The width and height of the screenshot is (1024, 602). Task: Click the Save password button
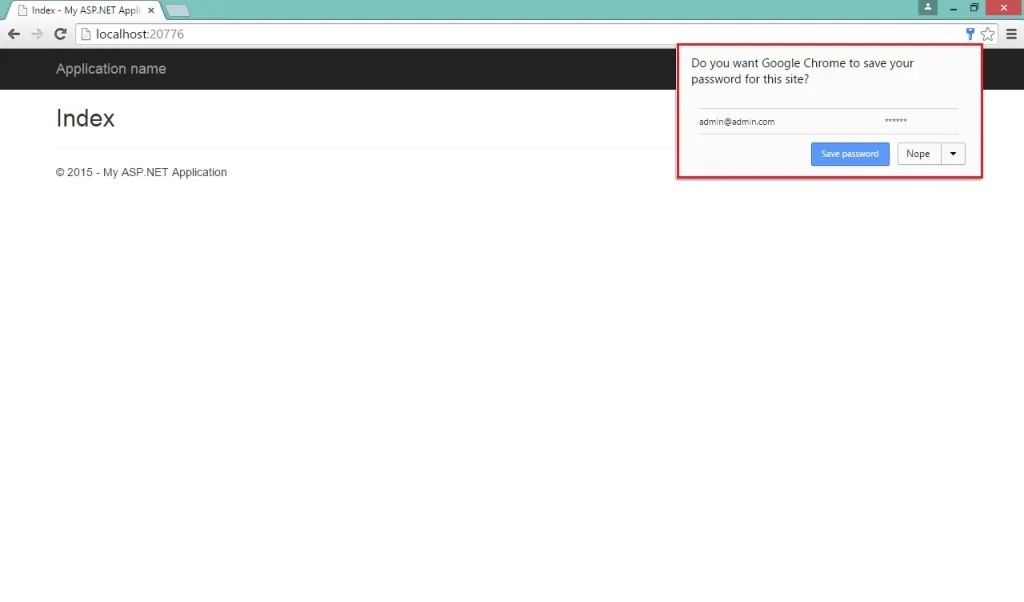850,154
